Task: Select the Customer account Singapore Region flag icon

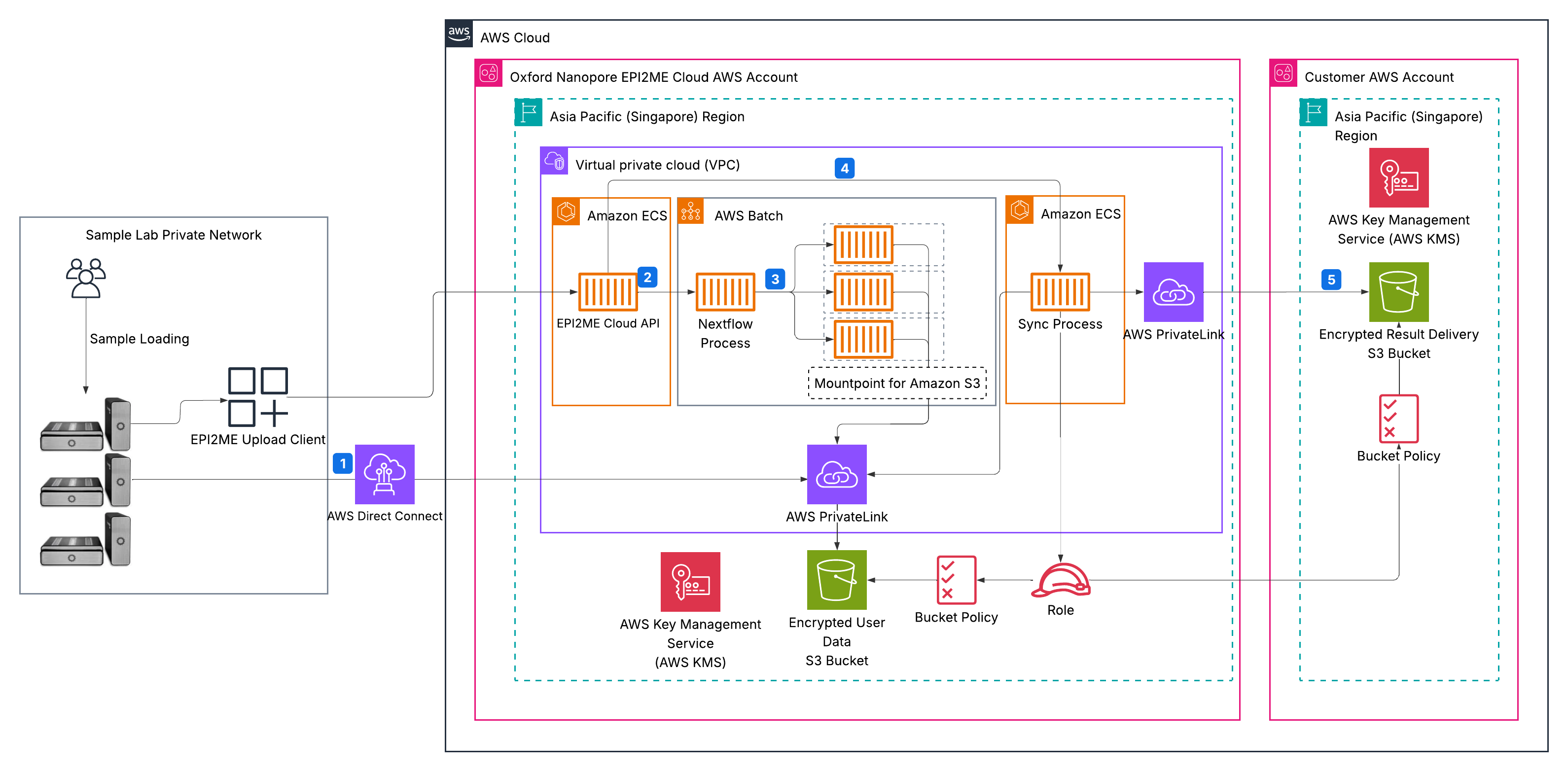Action: click(x=1314, y=112)
